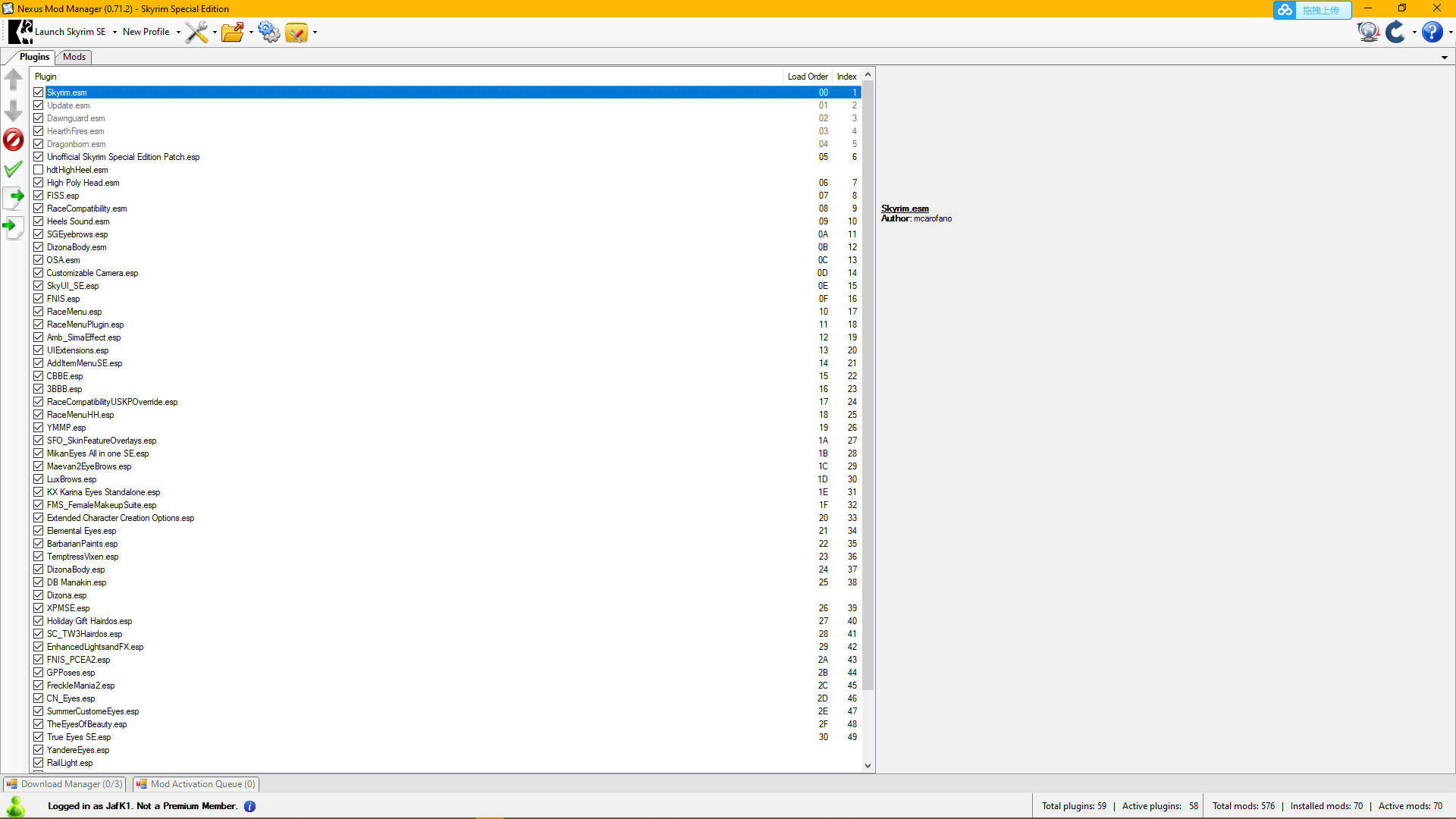Screen dimensions: 1456x819
Task: Move plugin up with the up arrow
Action: click(14, 79)
